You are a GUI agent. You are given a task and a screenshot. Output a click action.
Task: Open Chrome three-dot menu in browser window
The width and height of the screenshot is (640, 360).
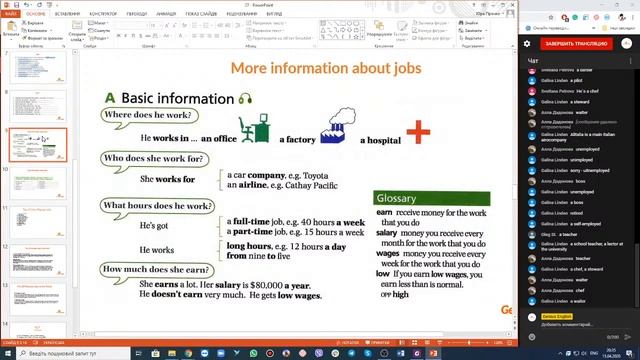(x=633, y=18)
